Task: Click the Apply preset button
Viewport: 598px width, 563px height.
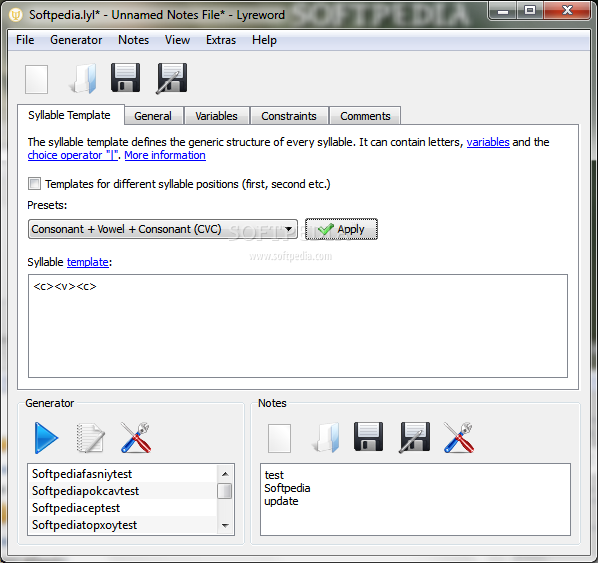Action: point(341,229)
